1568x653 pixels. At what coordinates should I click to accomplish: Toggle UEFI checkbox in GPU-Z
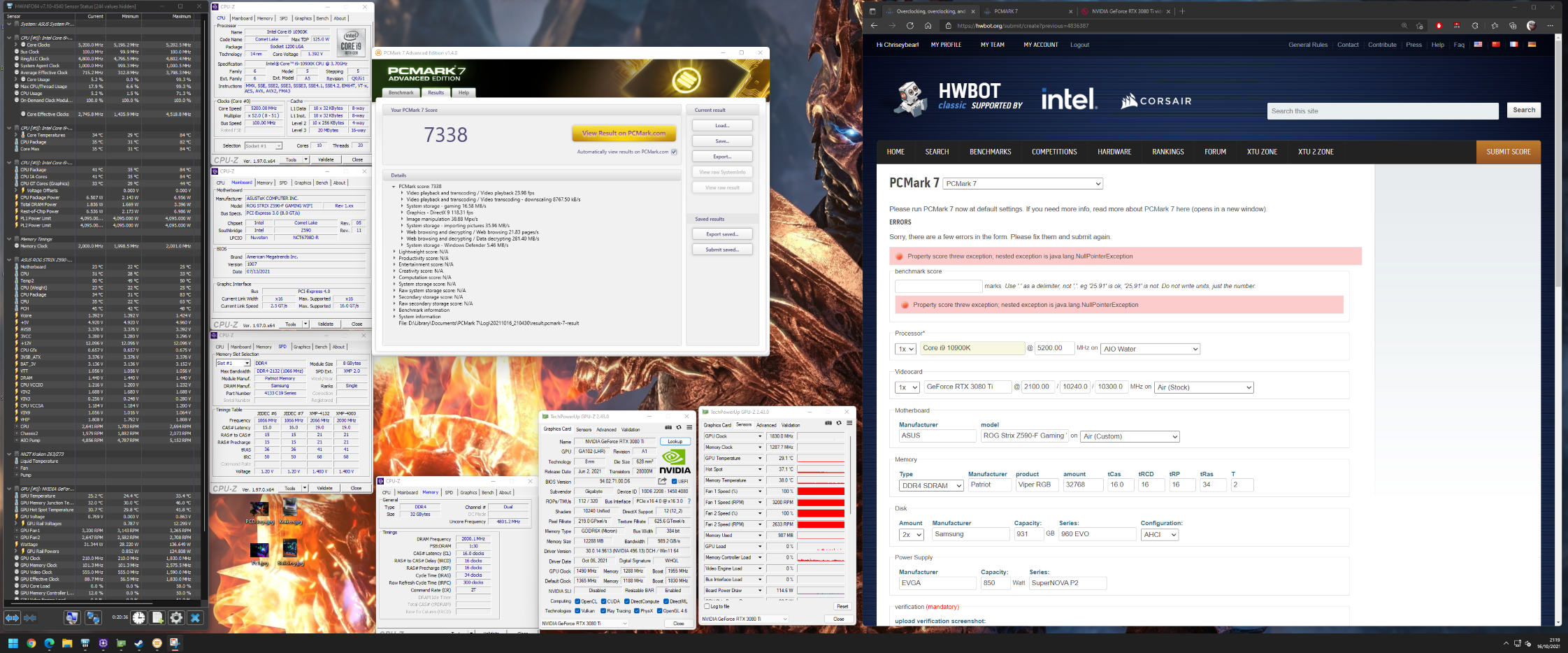click(x=674, y=481)
